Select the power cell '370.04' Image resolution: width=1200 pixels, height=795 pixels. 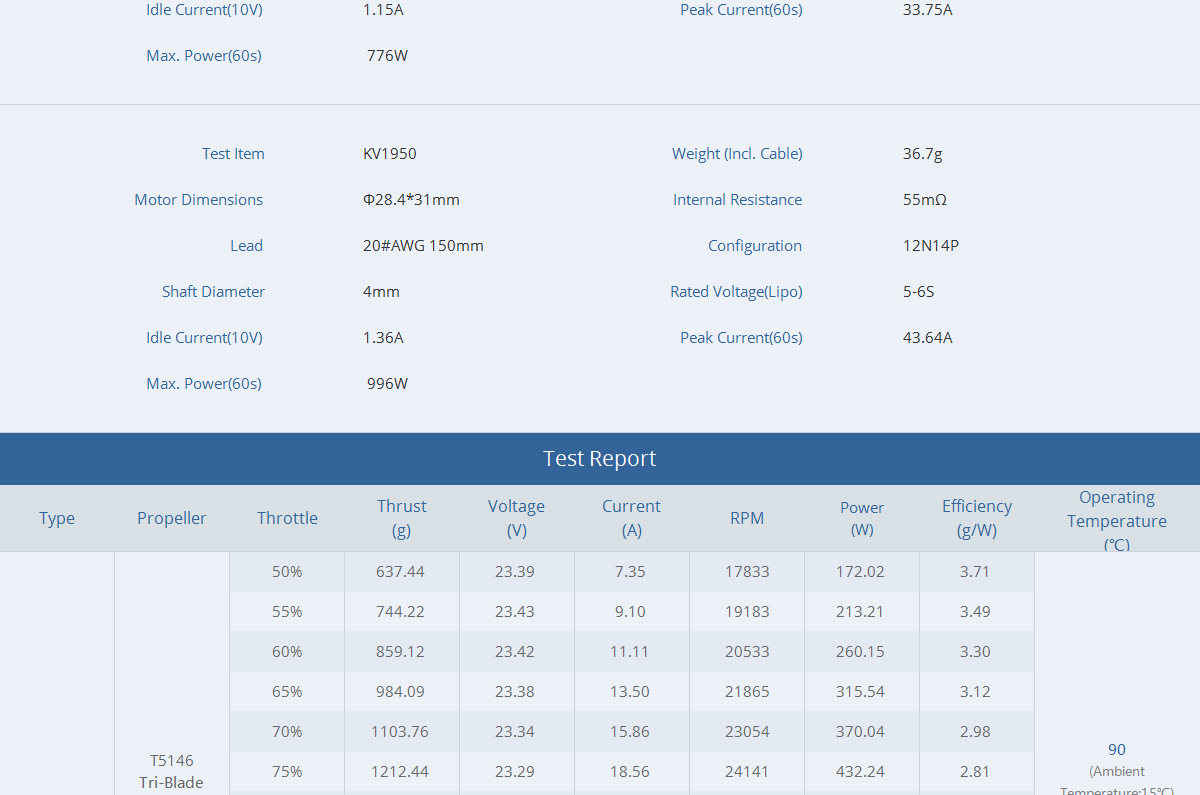point(862,732)
